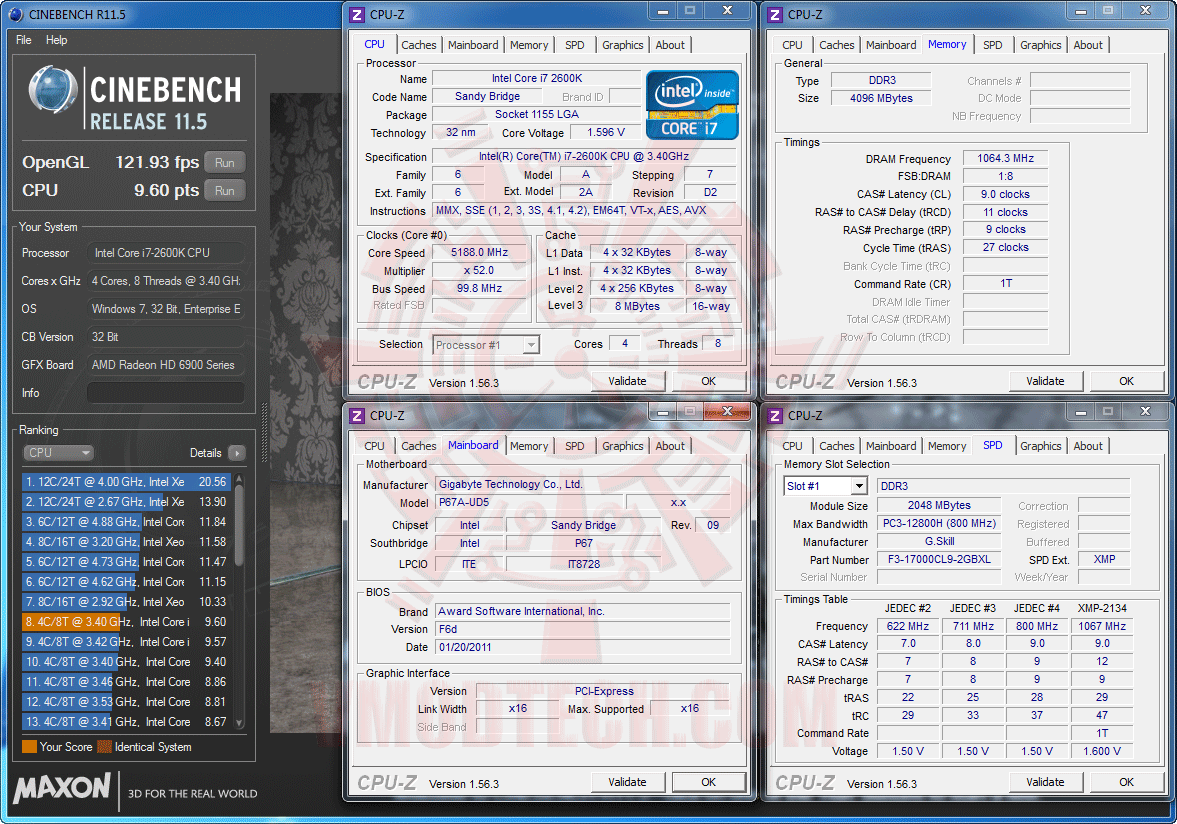Click the Core Speed value 5188.0 MHz

pos(480,252)
